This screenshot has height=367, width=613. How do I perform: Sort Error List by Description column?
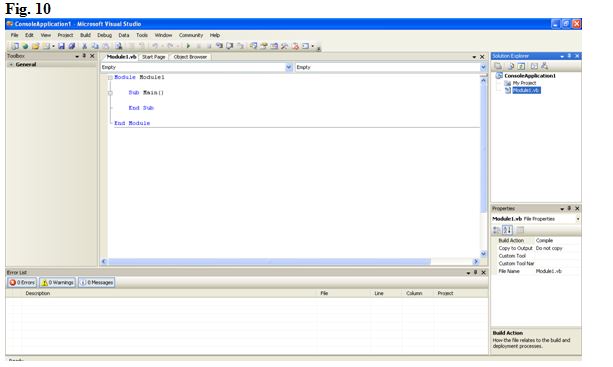pyautogui.click(x=38, y=293)
